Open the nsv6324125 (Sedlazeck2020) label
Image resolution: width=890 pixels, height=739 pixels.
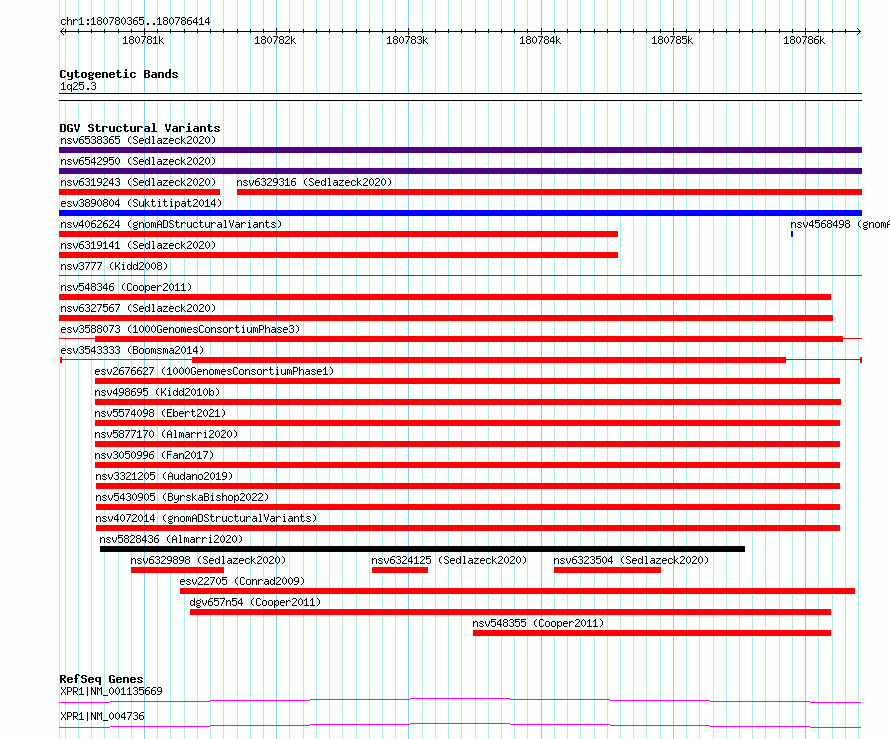tap(449, 560)
